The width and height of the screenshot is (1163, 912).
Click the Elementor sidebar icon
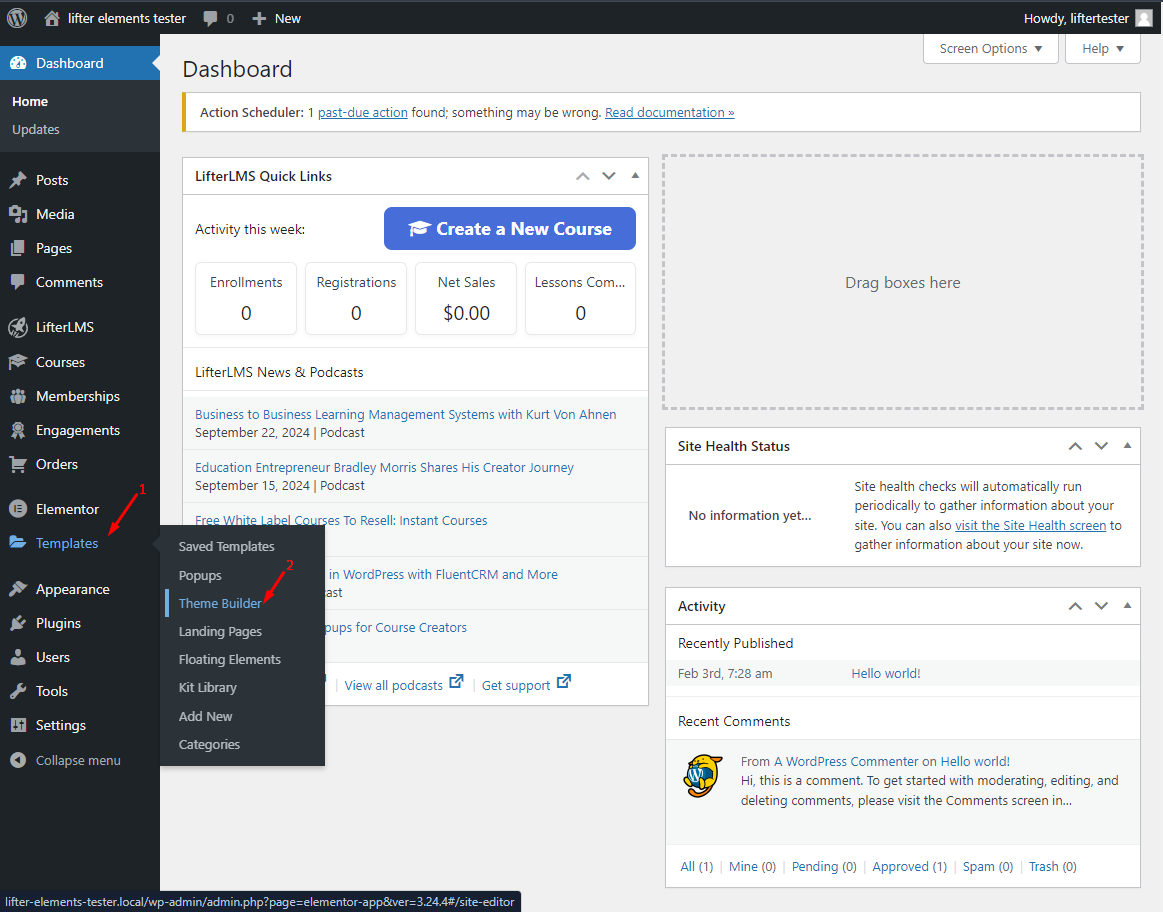point(23,508)
